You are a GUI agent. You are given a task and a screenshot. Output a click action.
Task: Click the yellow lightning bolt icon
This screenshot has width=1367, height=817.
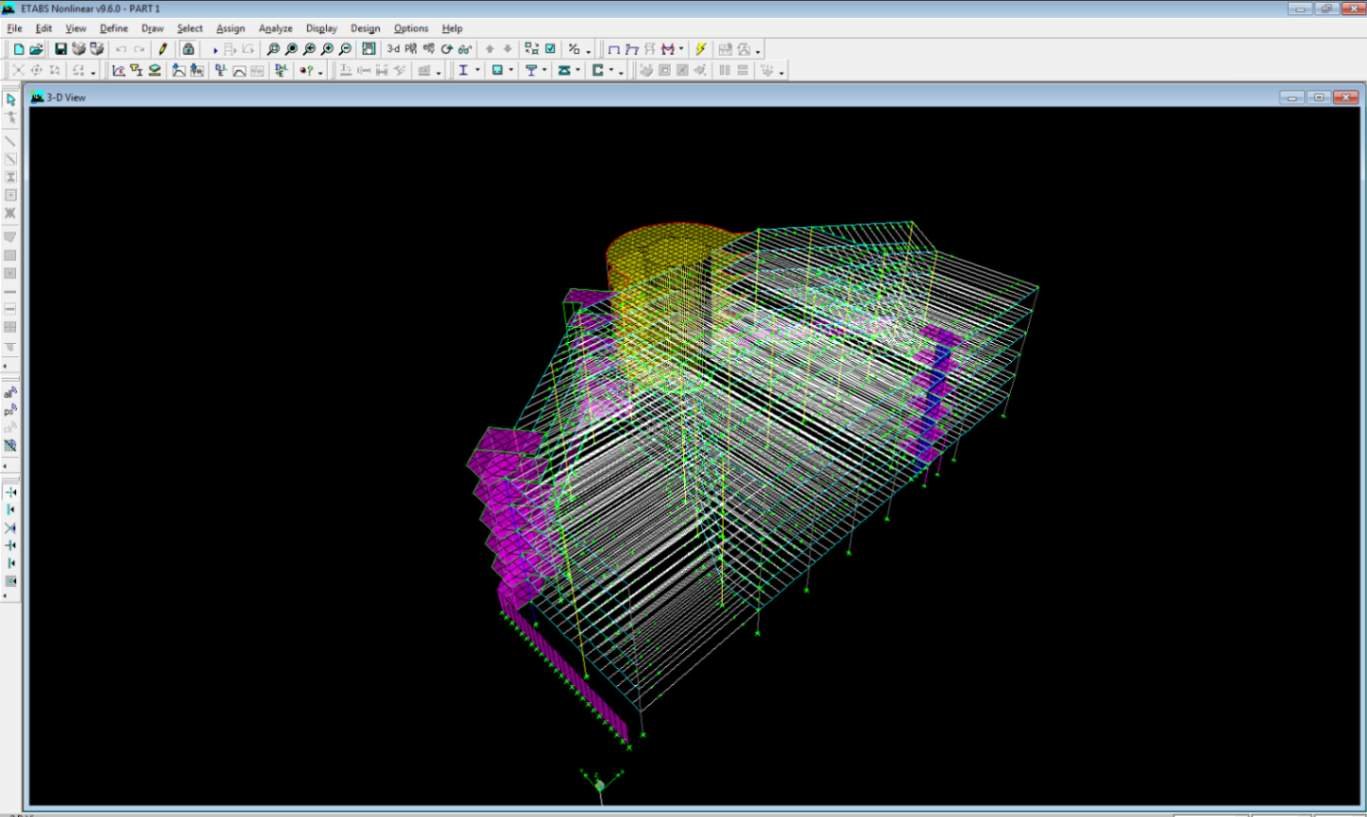(x=701, y=49)
